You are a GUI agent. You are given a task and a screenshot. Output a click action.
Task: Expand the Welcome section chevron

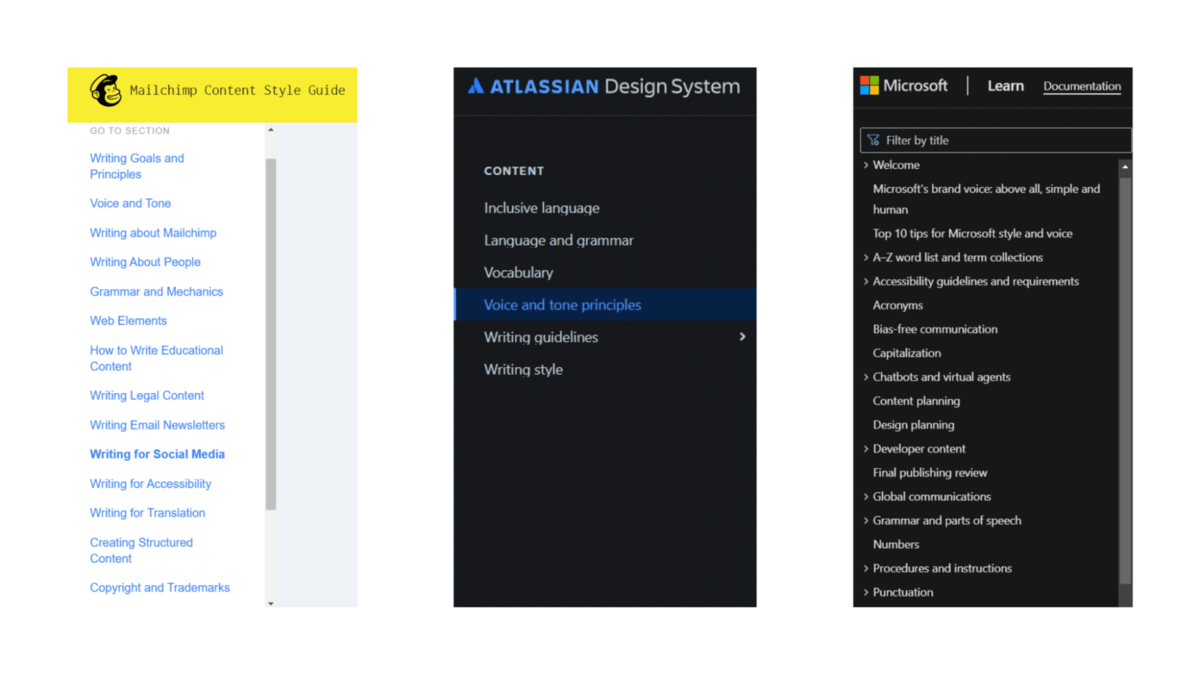point(866,165)
